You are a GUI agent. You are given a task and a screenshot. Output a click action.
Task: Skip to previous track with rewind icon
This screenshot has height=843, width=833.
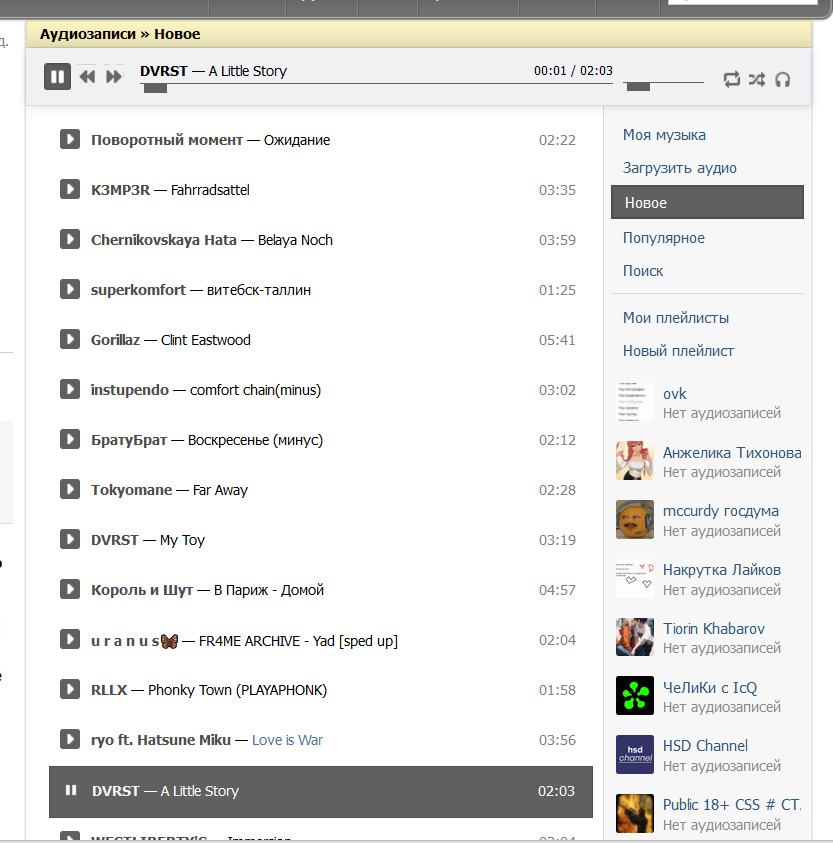coord(87,77)
